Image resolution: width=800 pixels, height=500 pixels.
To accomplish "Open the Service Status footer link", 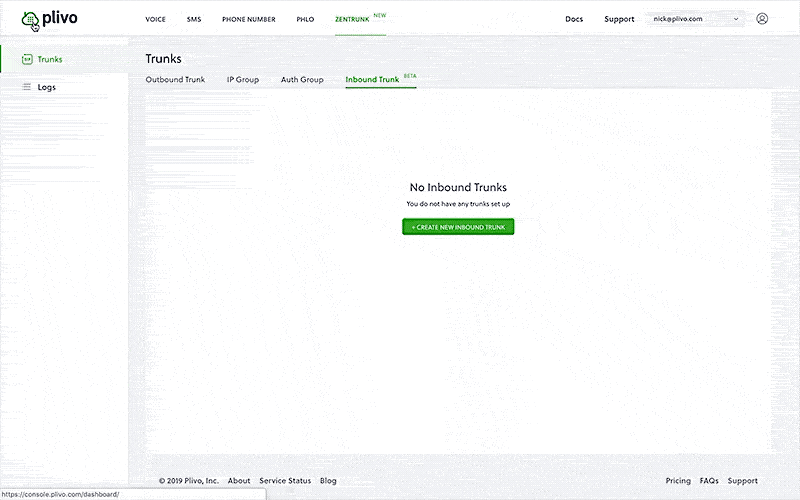I will coord(285,481).
